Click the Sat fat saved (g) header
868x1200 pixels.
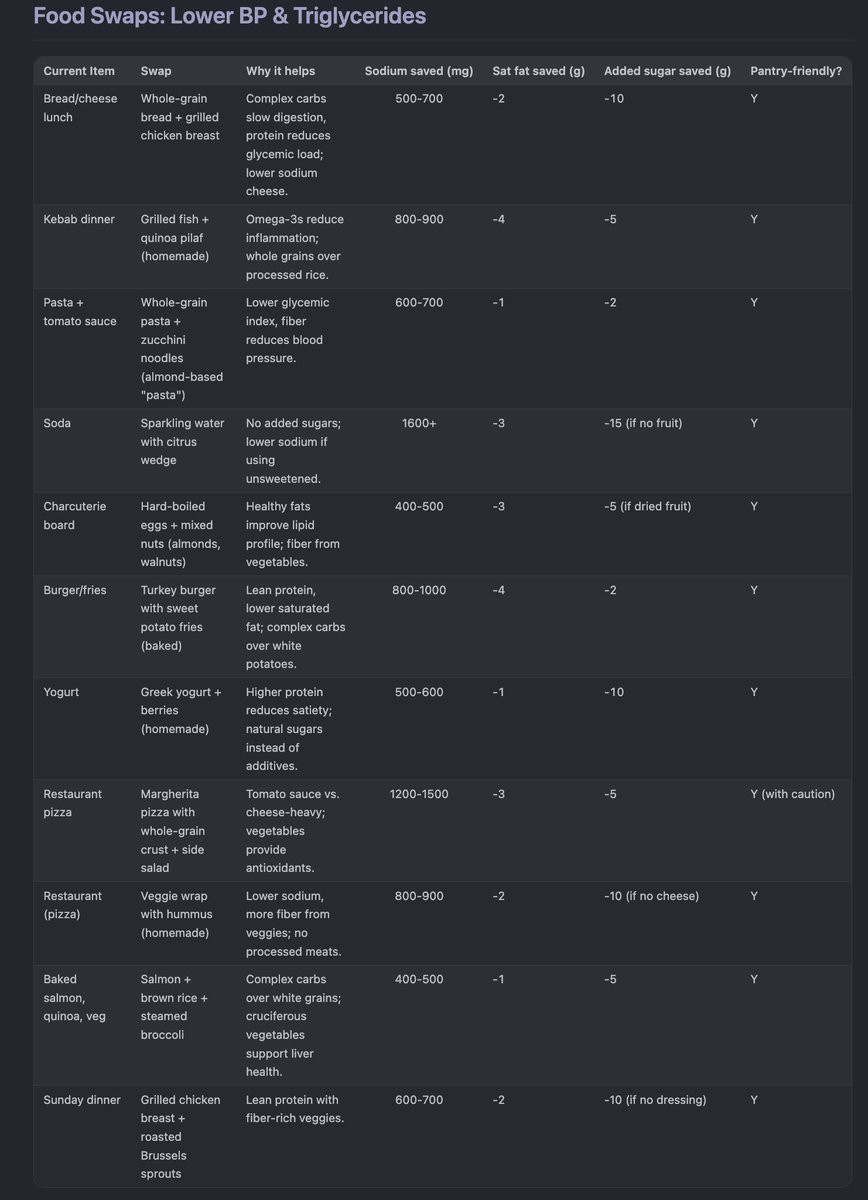pyautogui.click(x=538, y=71)
